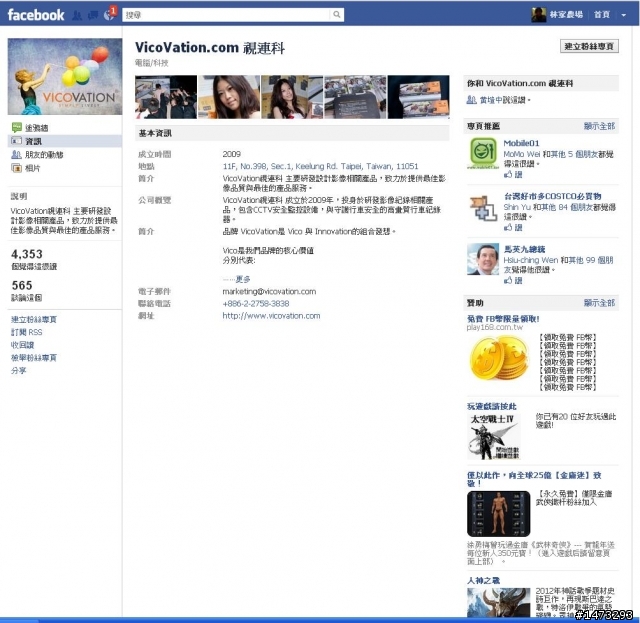Click the friend icon beside 黃瑋中說這讚

coord(471,100)
